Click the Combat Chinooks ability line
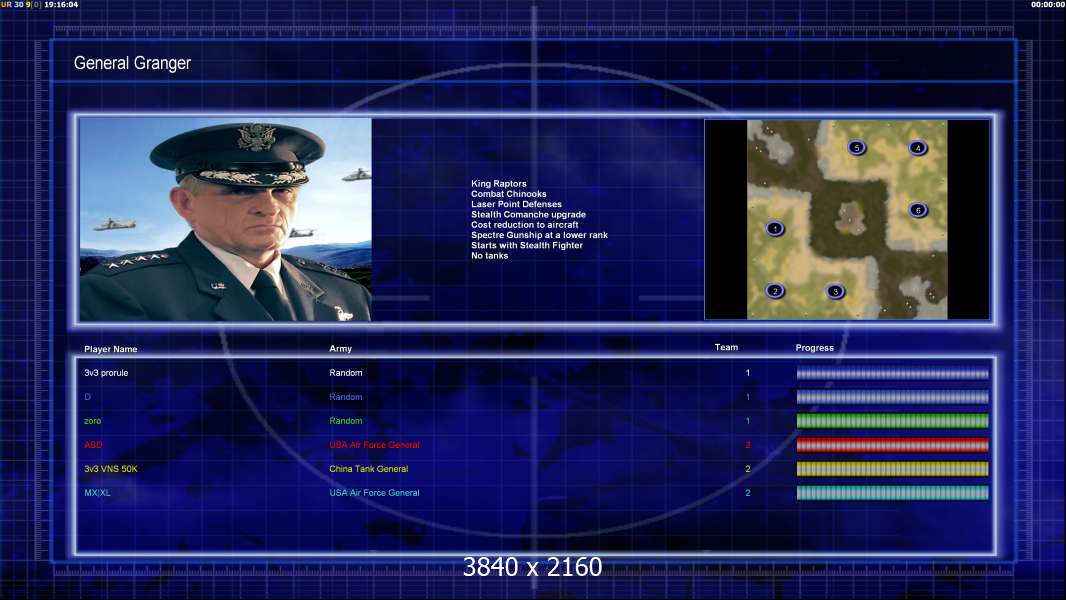 509,194
